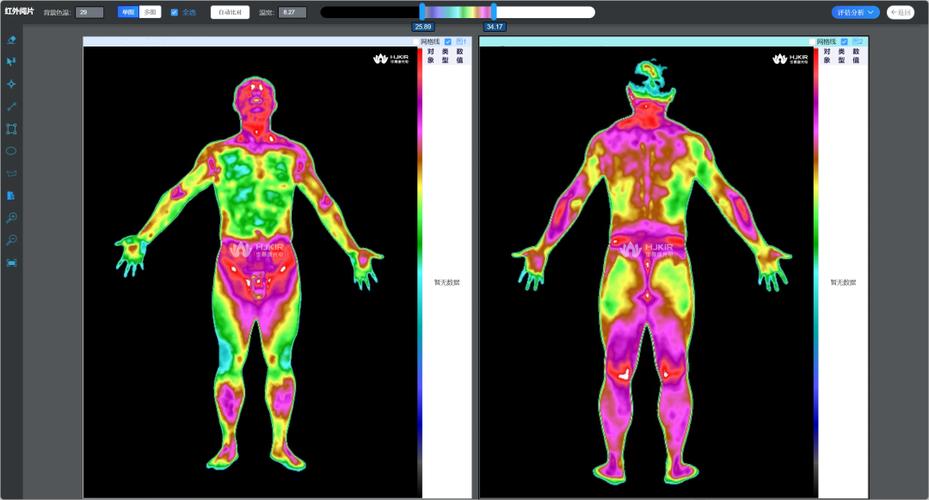
Task: Click the report document icon in sidebar
Action: click(11, 195)
